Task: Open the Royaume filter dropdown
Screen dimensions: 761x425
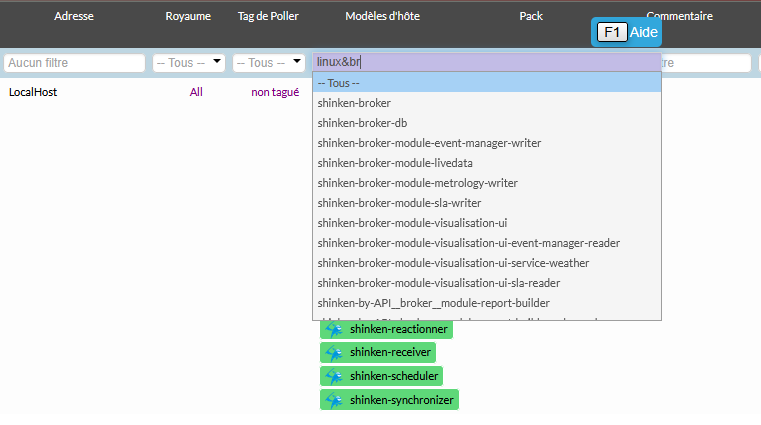Action: coord(188,63)
